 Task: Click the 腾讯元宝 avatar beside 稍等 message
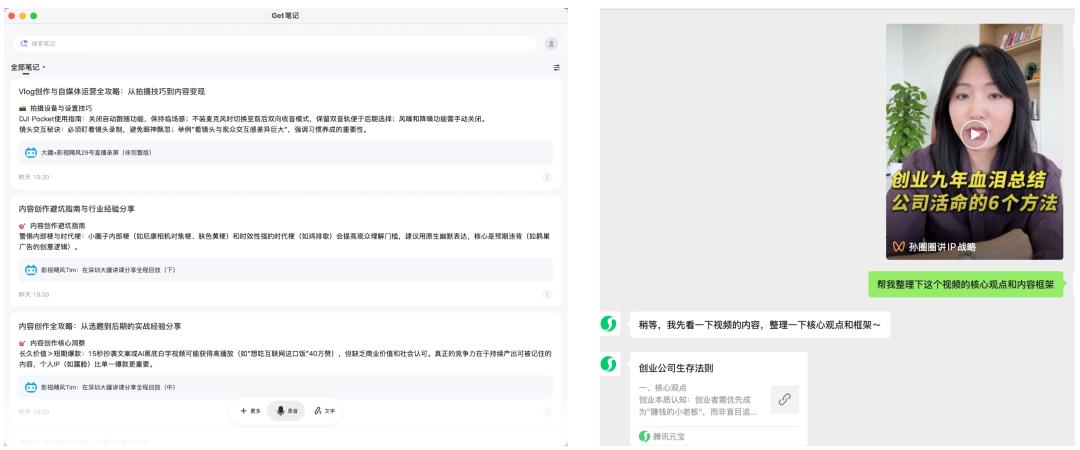tap(607, 324)
